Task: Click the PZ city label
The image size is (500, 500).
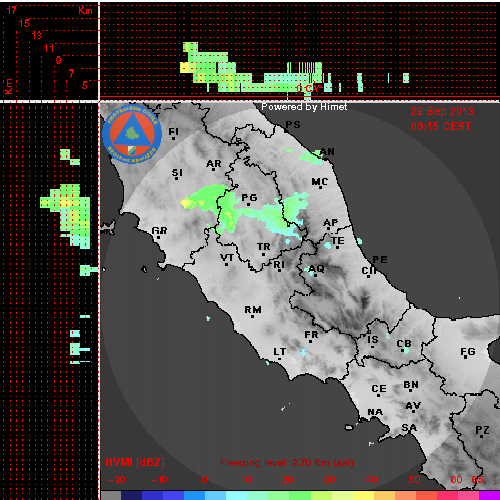Action: point(482,430)
